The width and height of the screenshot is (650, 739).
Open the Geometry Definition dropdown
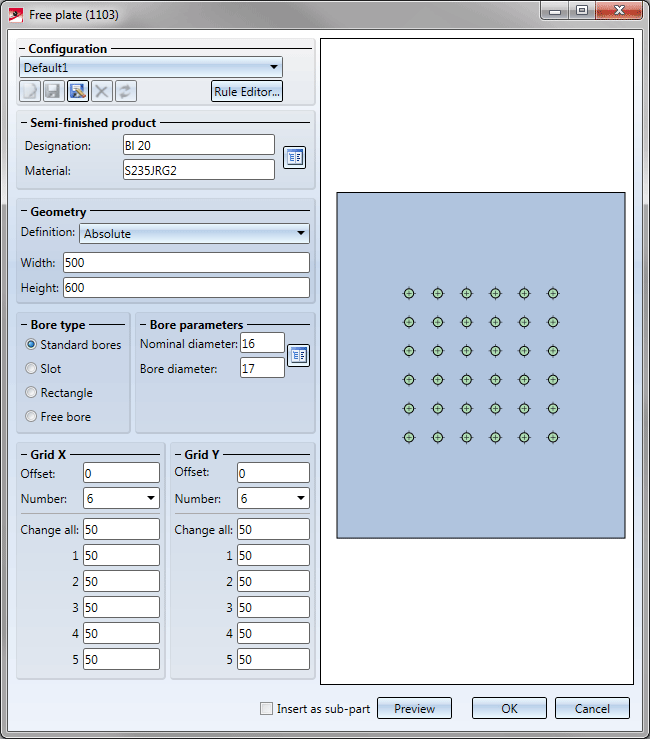[x=194, y=233]
